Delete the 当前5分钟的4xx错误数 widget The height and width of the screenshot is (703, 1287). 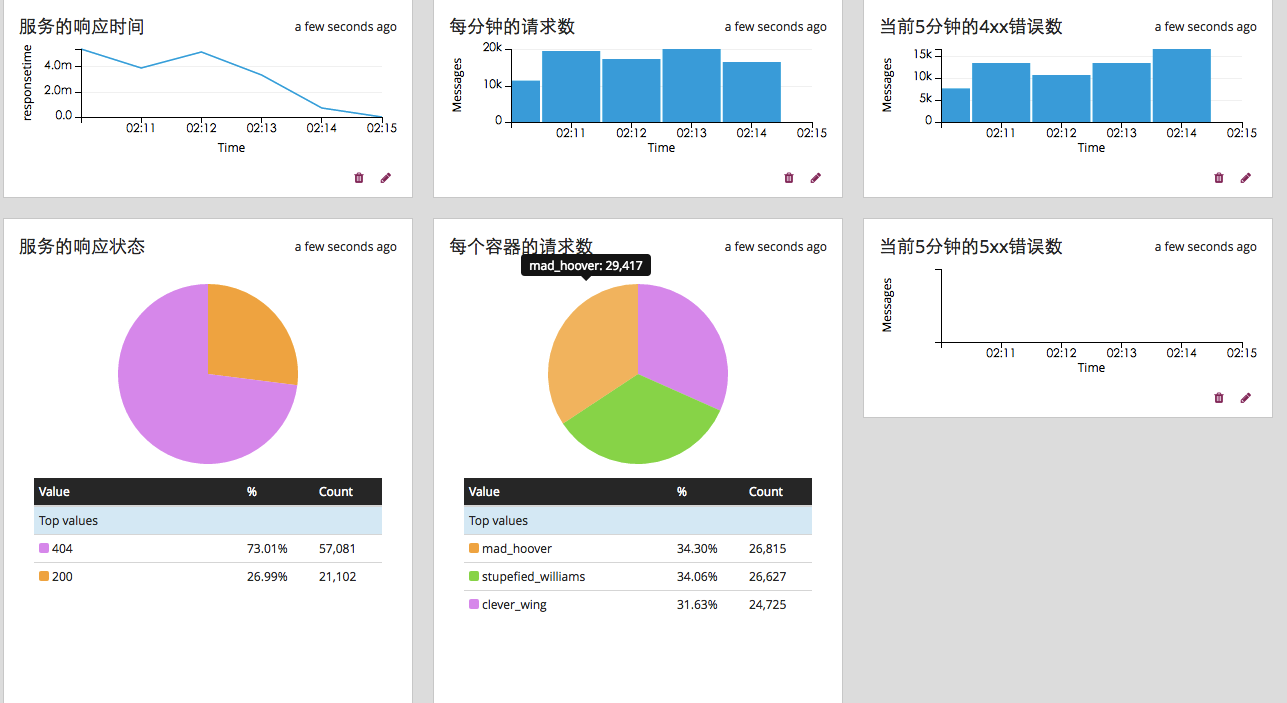point(1219,177)
